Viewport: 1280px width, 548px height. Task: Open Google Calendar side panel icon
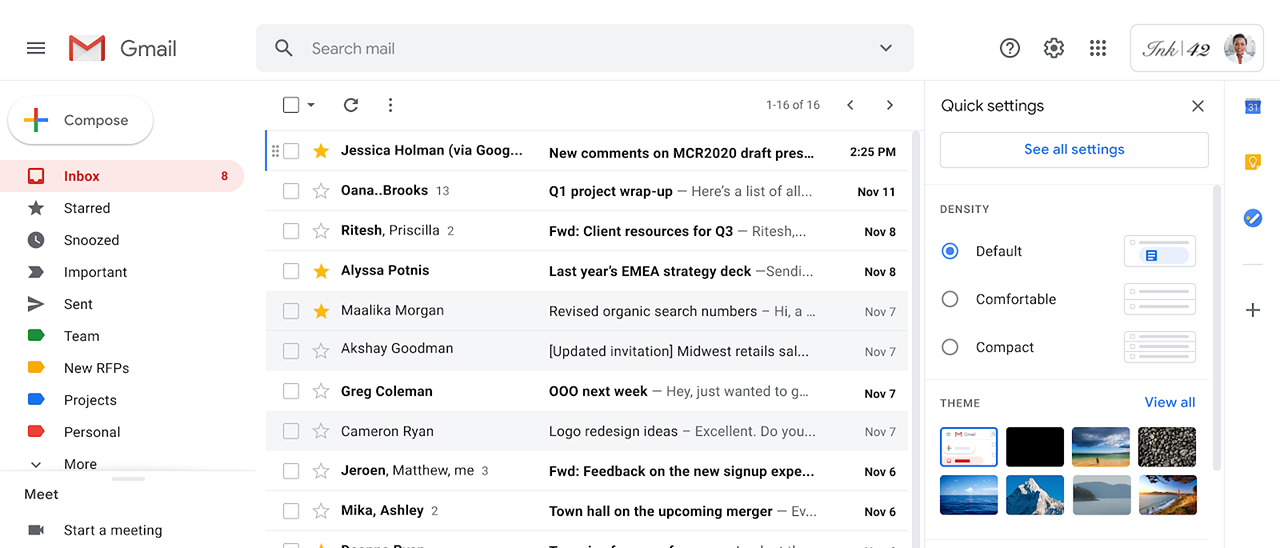pos(1252,106)
